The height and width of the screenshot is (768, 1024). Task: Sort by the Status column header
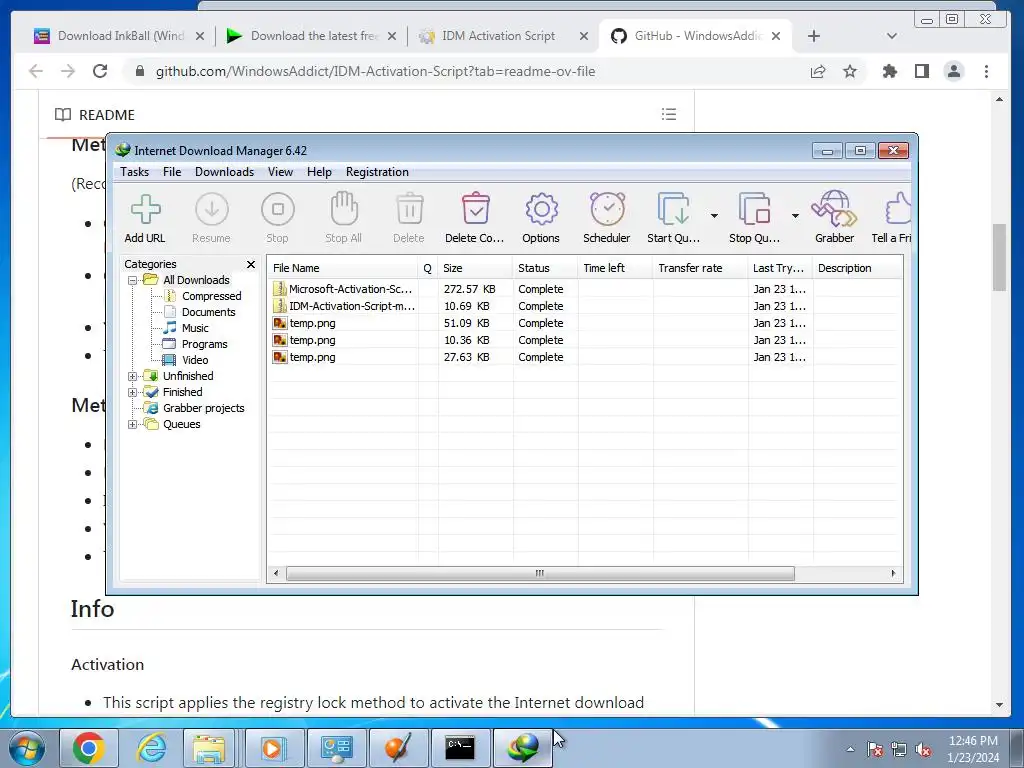point(545,268)
